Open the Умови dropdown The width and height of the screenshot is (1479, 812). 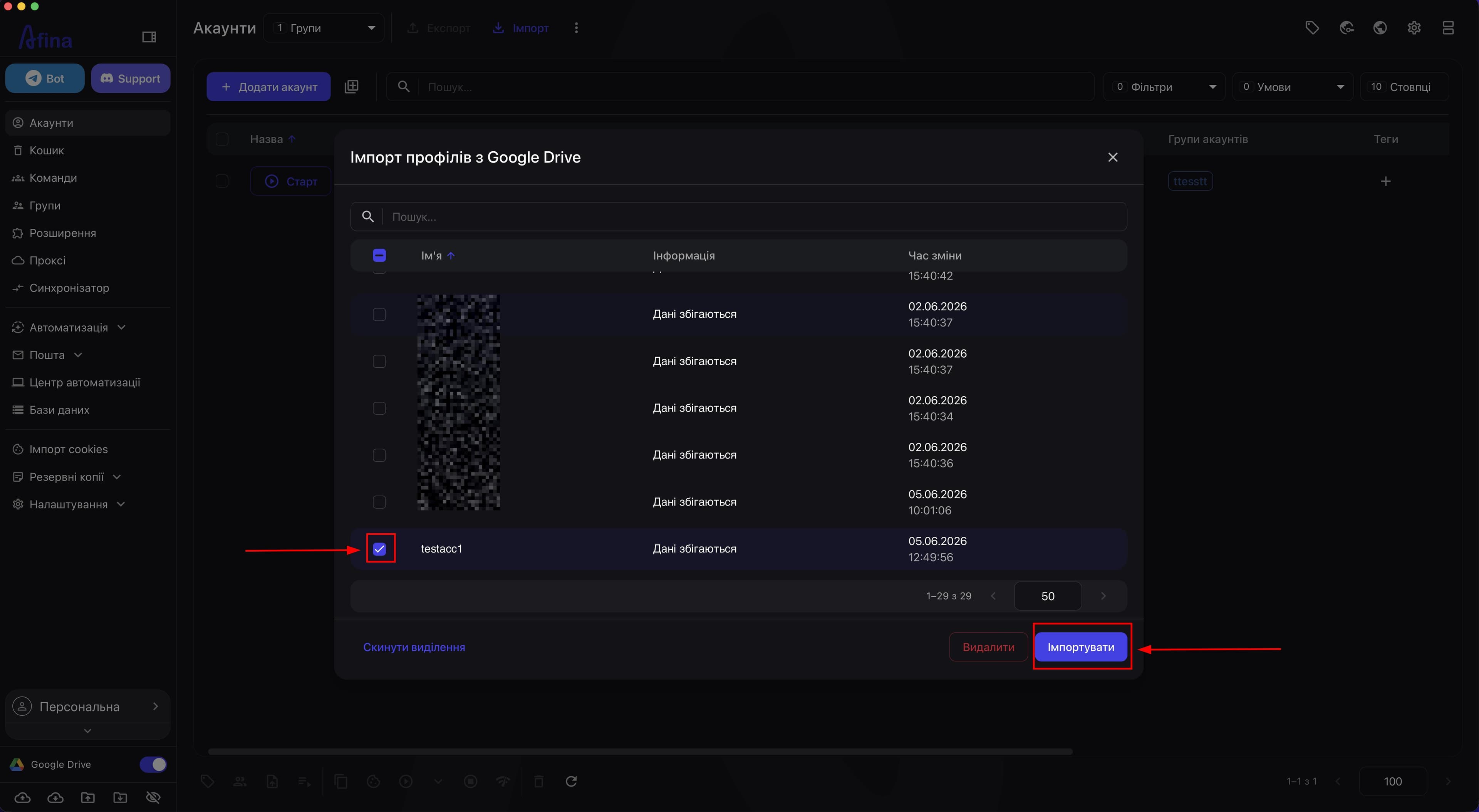(1293, 87)
